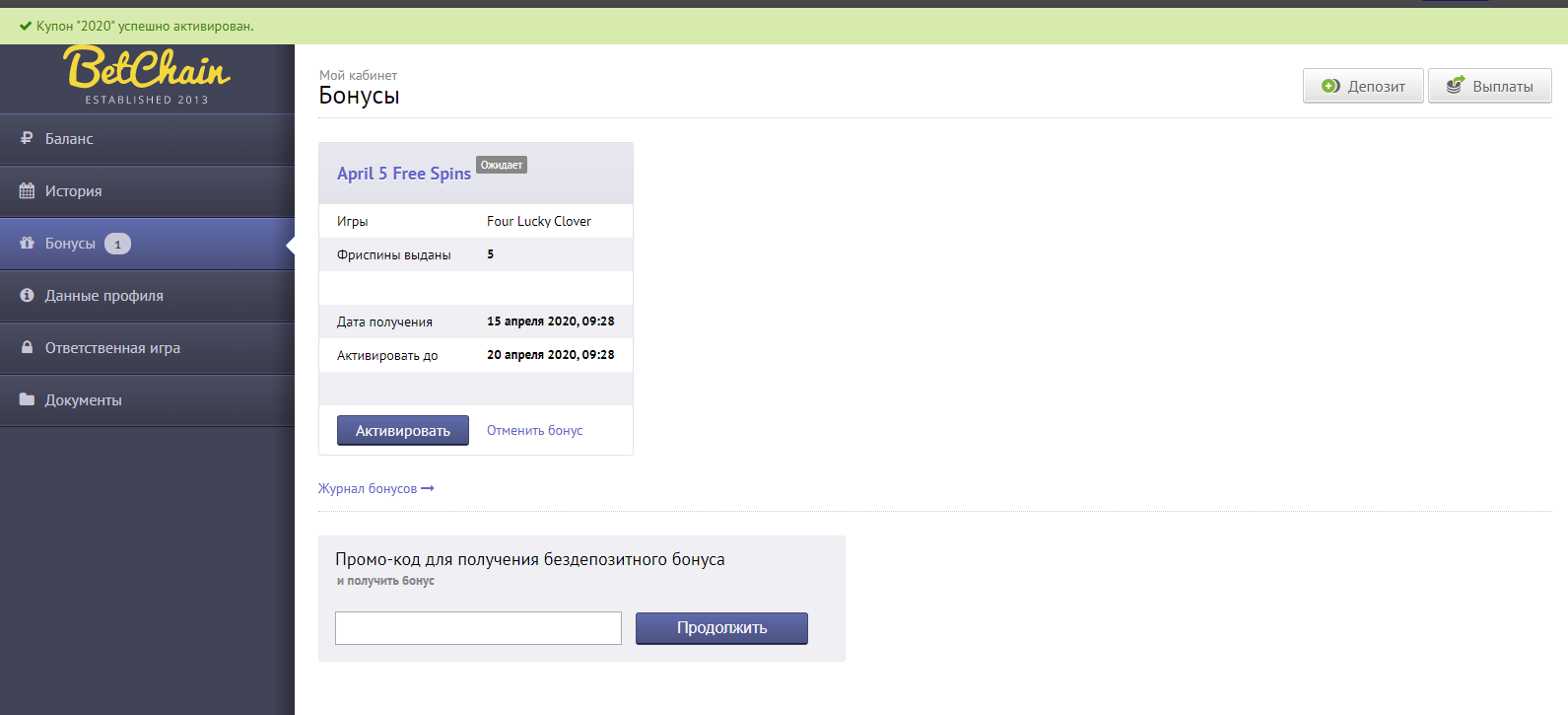Click the ruble icon beside Баланс
This screenshot has width=1568, height=715.
[27, 138]
